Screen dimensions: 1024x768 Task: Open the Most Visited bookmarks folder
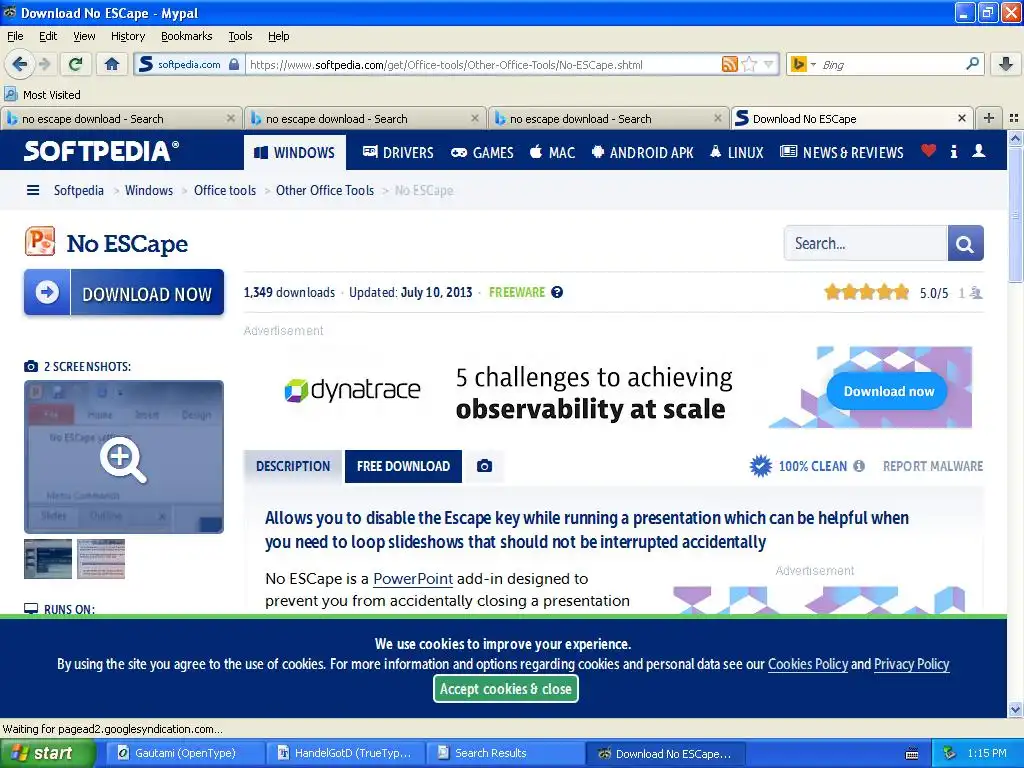click(x=43, y=95)
